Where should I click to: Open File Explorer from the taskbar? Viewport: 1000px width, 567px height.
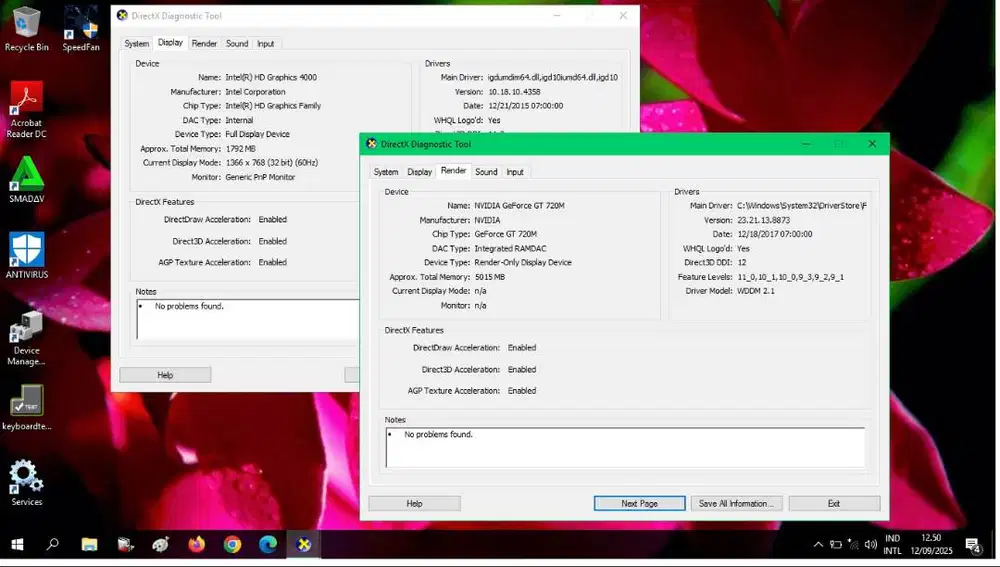(89, 545)
